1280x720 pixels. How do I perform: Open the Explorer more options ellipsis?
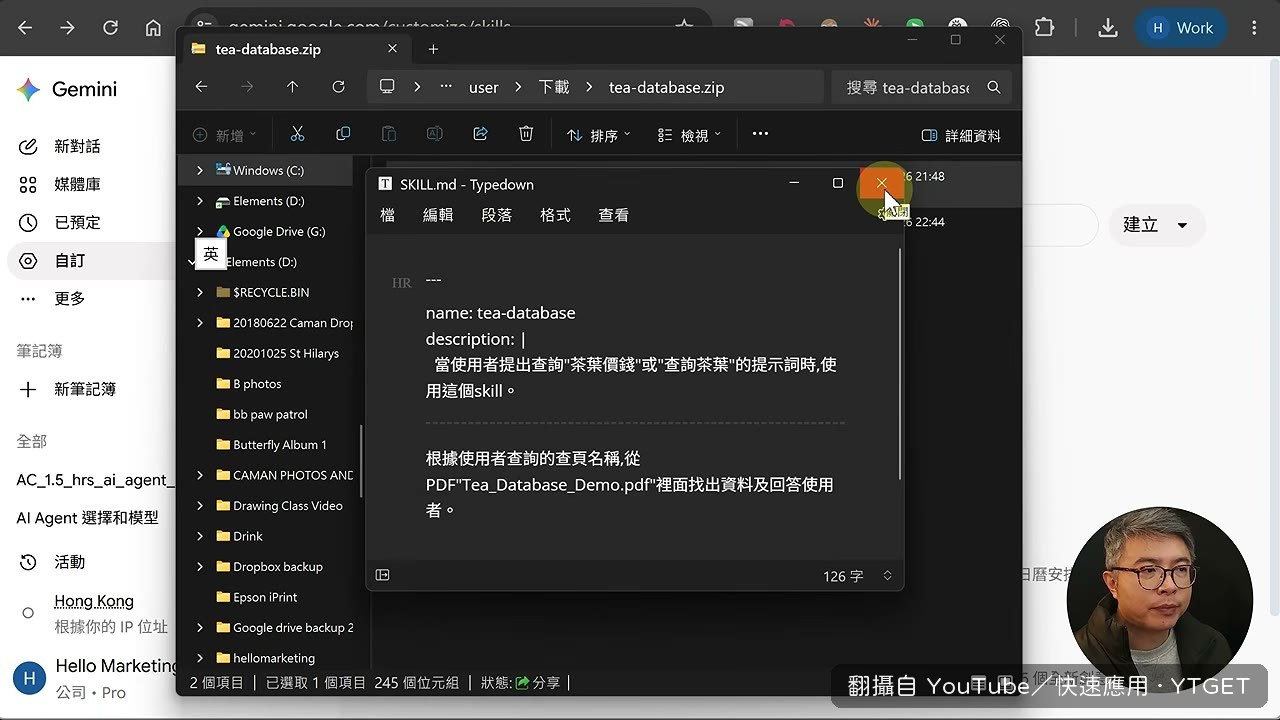(760, 134)
